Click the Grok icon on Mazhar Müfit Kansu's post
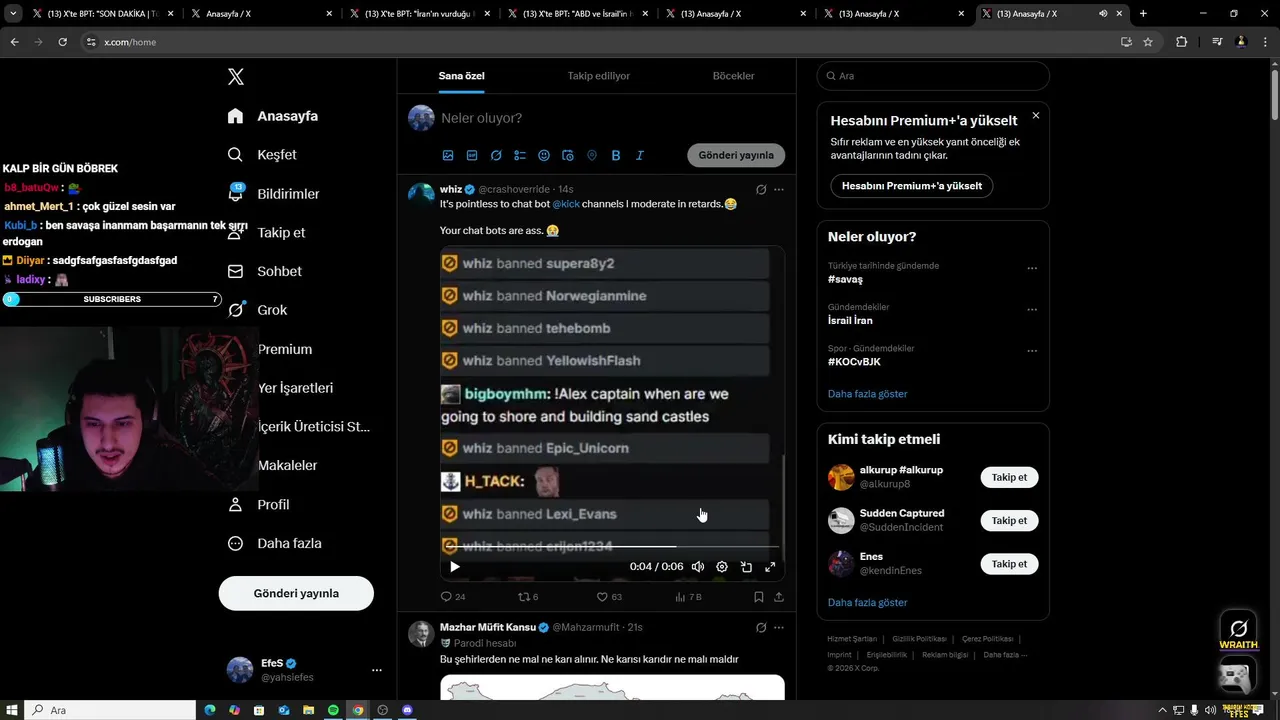The height and width of the screenshot is (720, 1280). coord(761,628)
